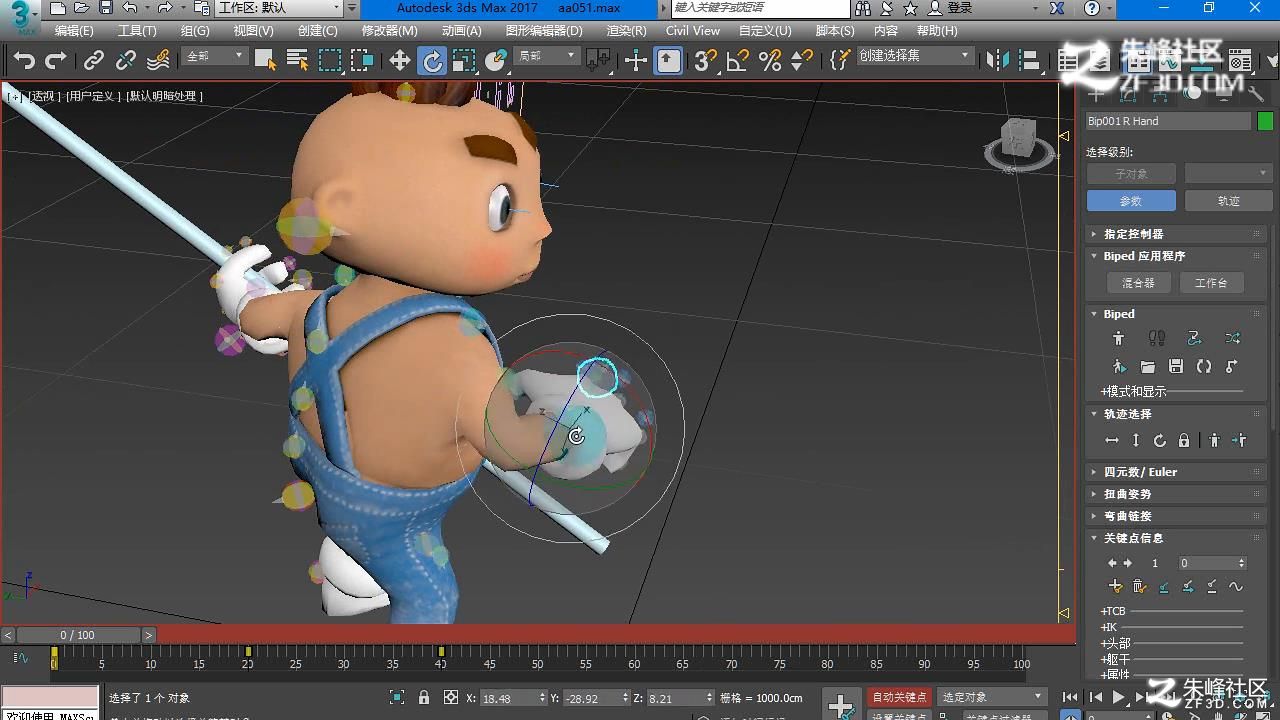Click the 自动关键点 auto key button
Image resolution: width=1280 pixels, height=720 pixels.
900,697
